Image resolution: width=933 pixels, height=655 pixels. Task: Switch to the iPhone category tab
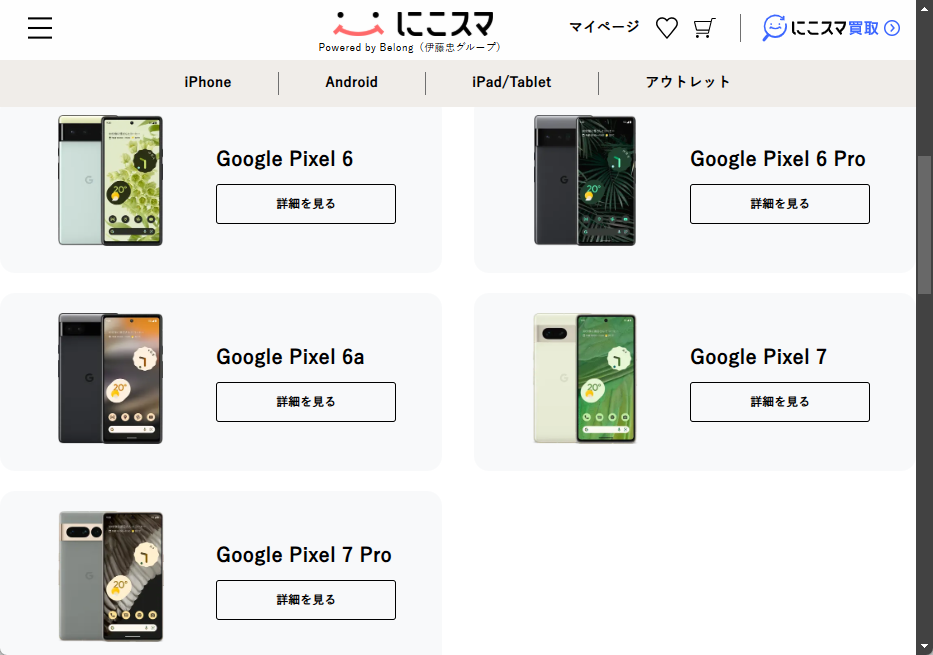tap(207, 82)
